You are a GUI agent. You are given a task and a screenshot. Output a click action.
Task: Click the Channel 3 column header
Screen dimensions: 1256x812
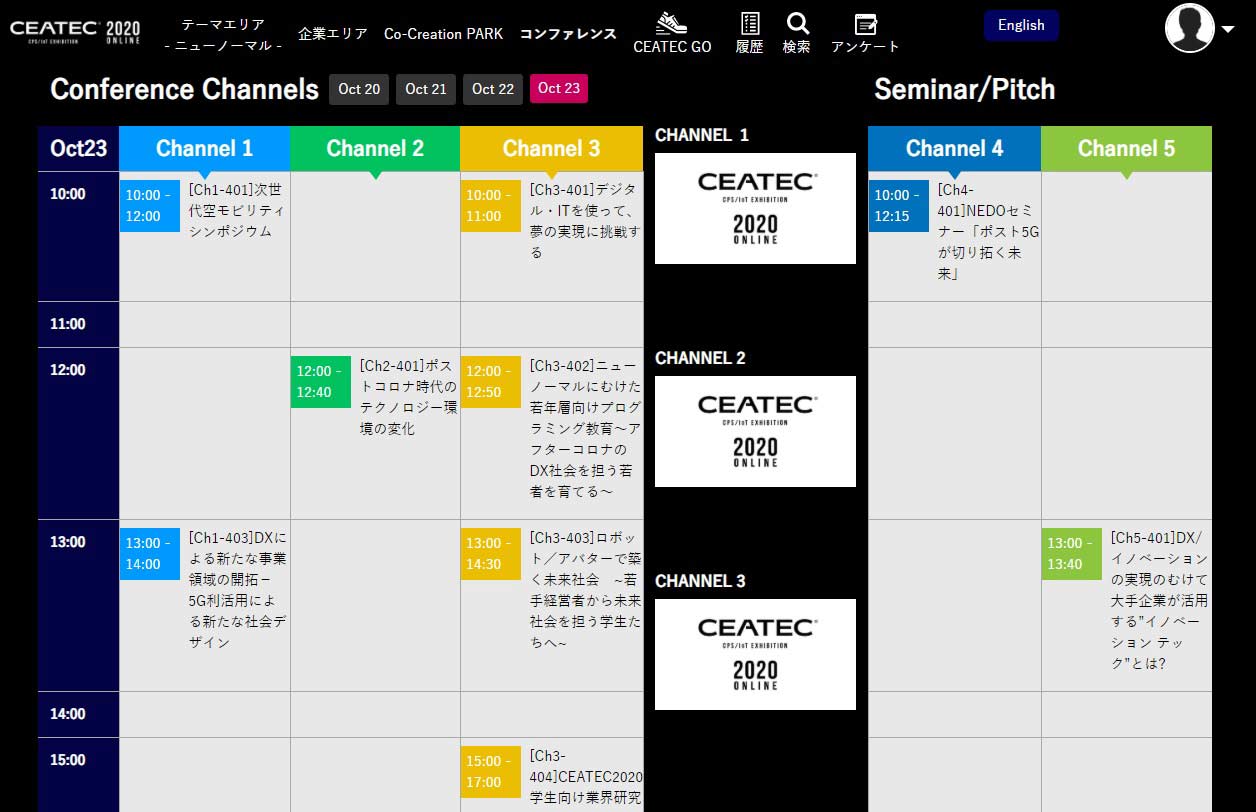tap(552, 149)
